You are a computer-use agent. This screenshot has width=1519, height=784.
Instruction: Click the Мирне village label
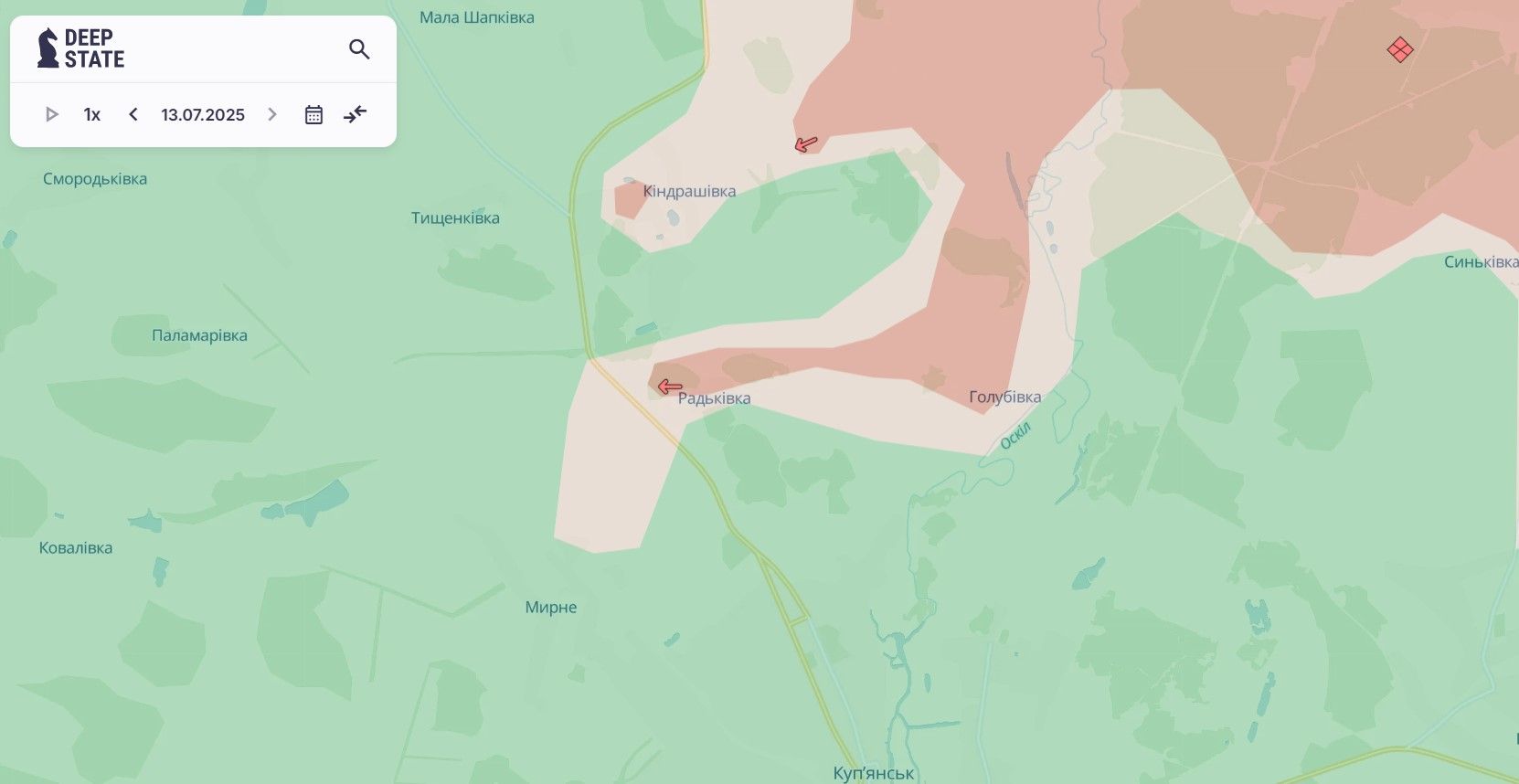(551, 608)
